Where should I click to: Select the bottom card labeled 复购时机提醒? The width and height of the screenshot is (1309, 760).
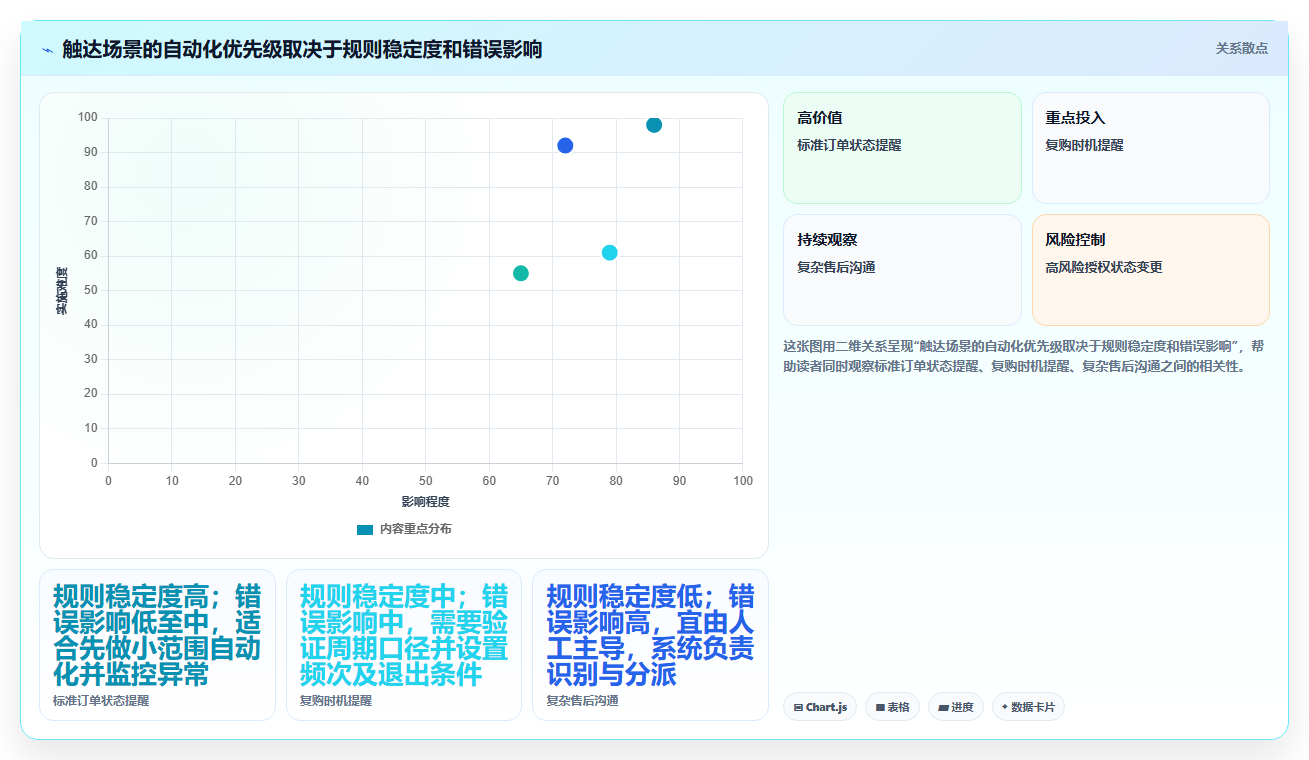click(x=404, y=645)
